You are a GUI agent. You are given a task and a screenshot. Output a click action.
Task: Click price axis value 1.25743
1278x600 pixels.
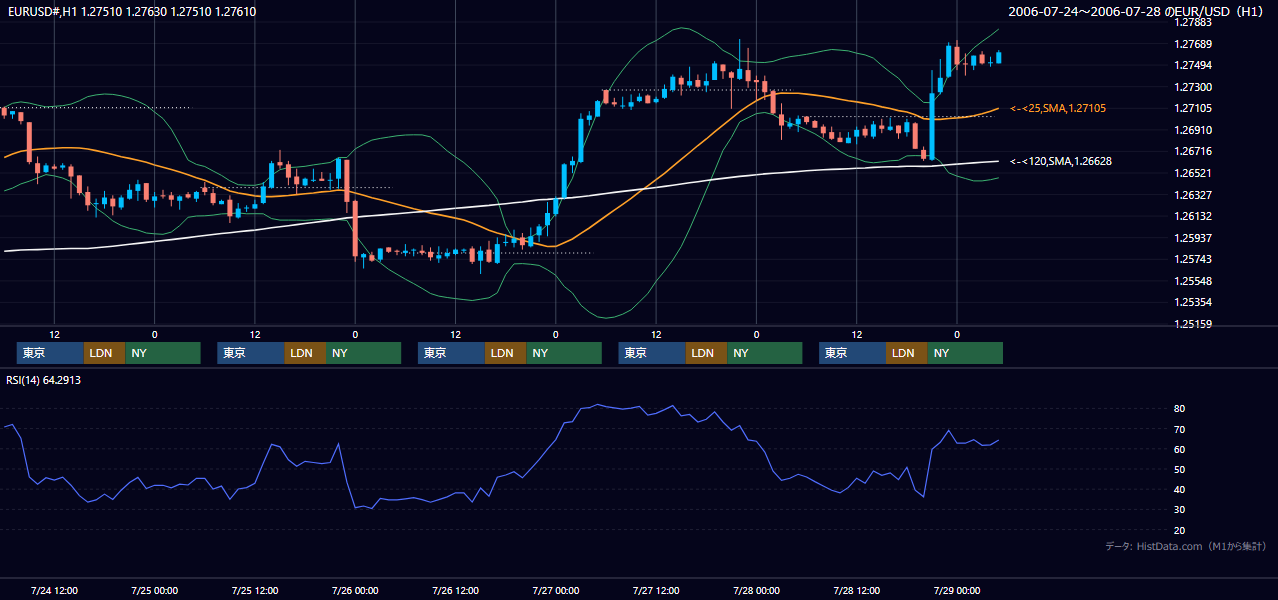click(1194, 259)
